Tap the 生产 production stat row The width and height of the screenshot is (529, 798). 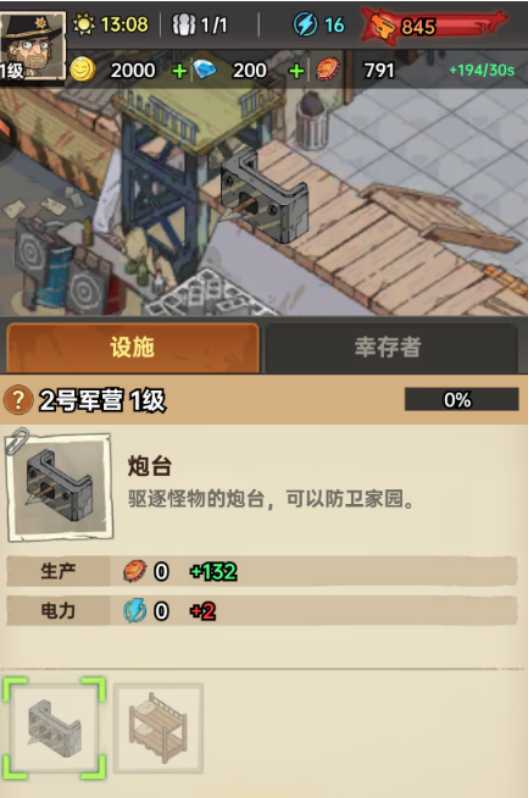click(x=262, y=571)
